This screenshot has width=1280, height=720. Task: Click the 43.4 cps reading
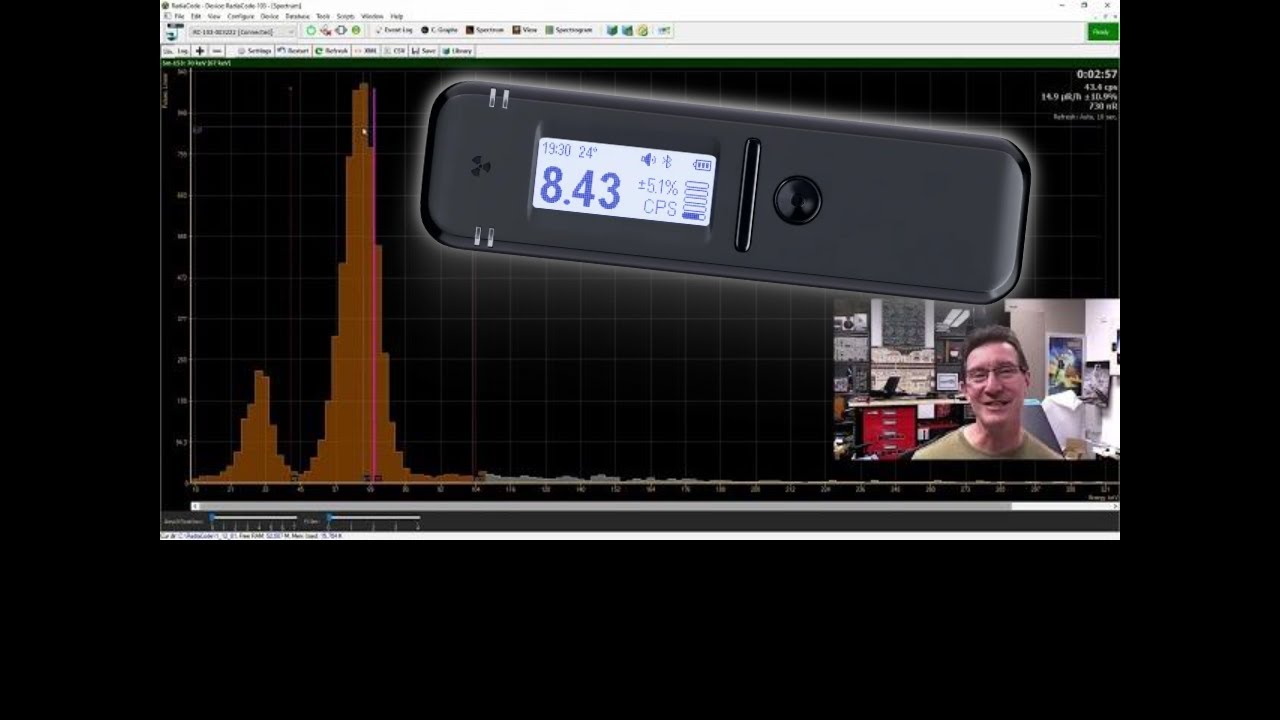[1103, 87]
